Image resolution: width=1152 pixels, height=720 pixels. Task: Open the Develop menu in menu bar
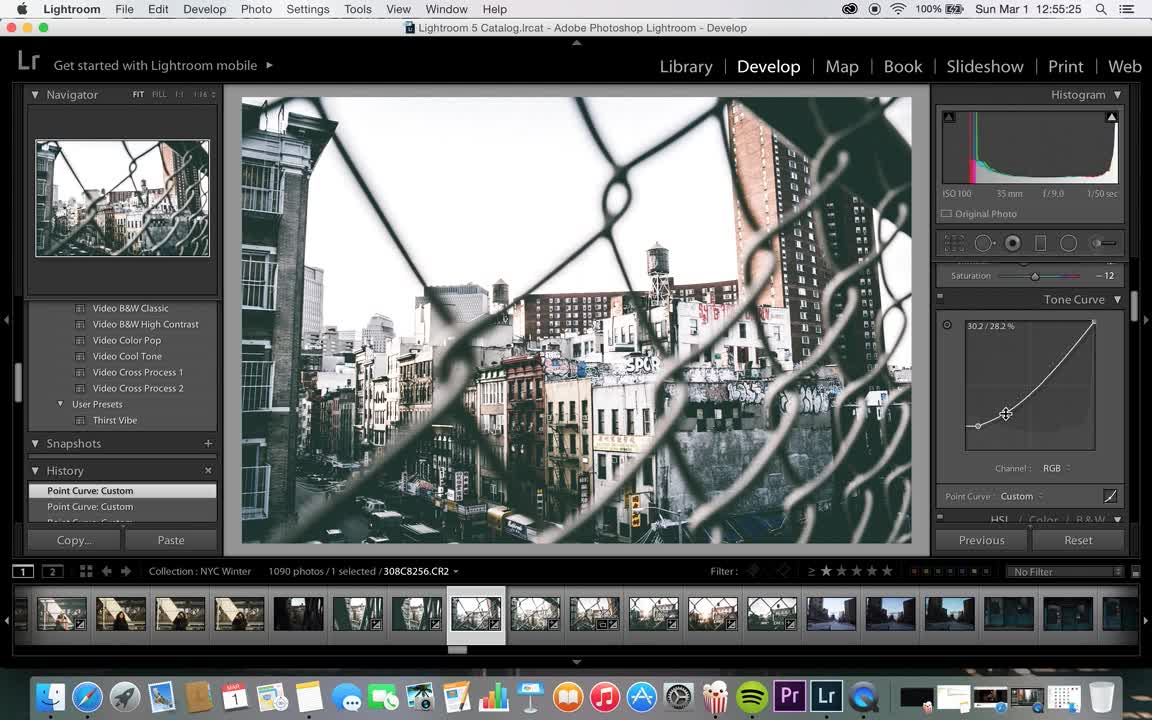(204, 9)
